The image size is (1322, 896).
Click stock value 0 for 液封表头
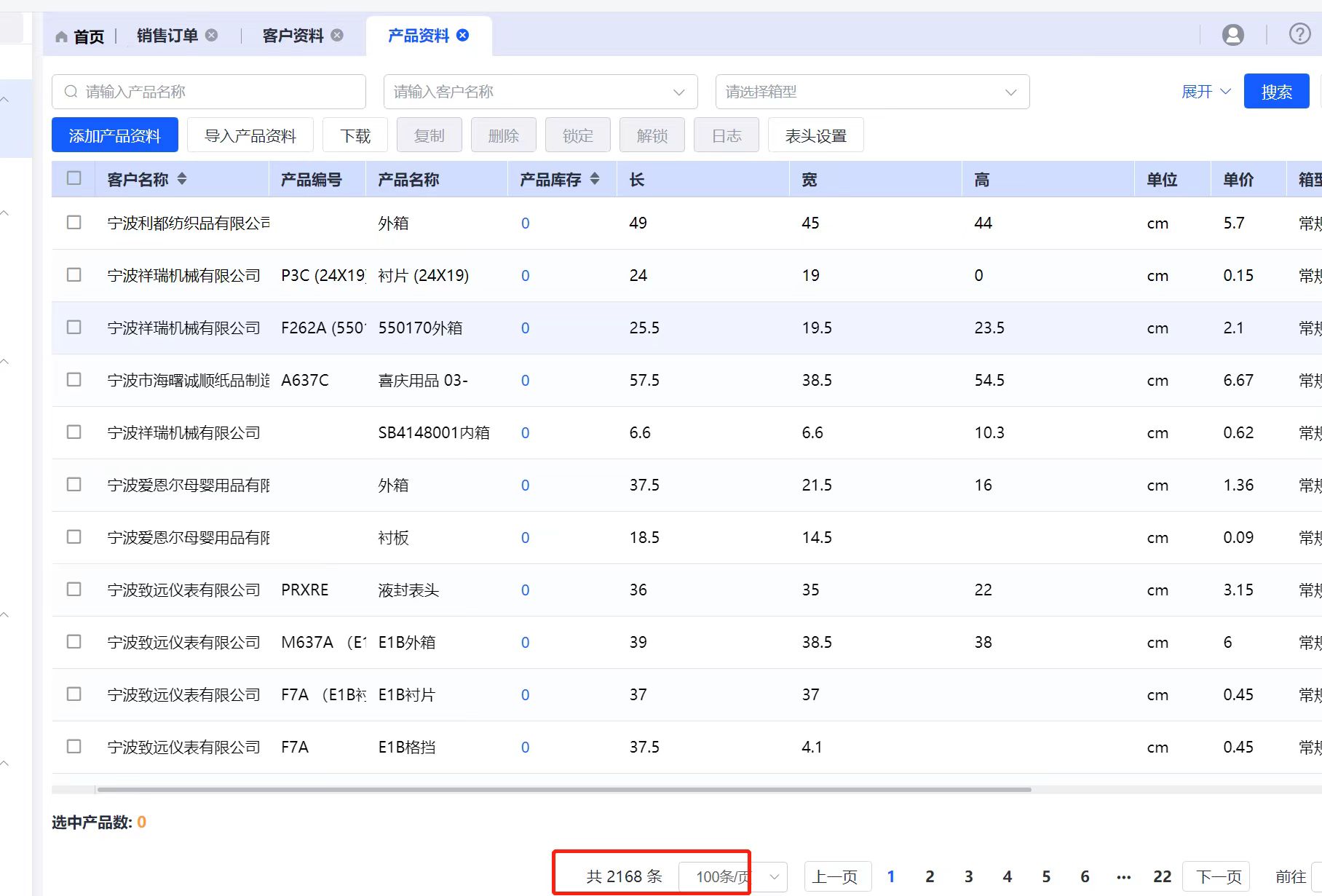526,590
